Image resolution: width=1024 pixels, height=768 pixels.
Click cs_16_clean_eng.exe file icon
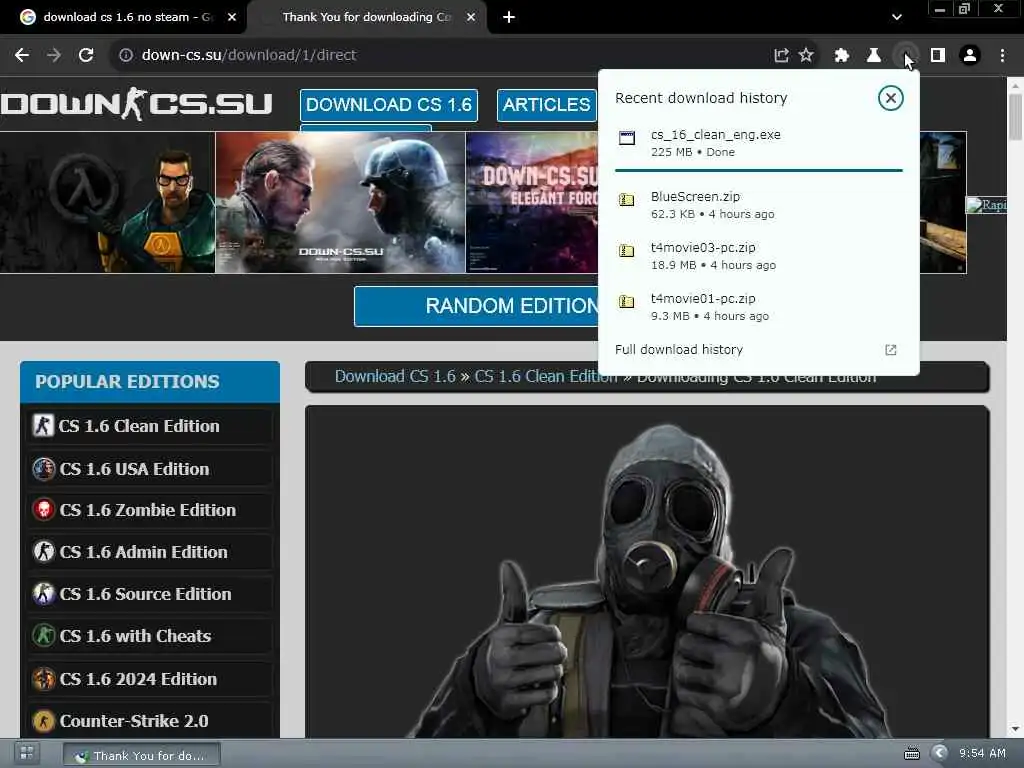[x=627, y=137]
